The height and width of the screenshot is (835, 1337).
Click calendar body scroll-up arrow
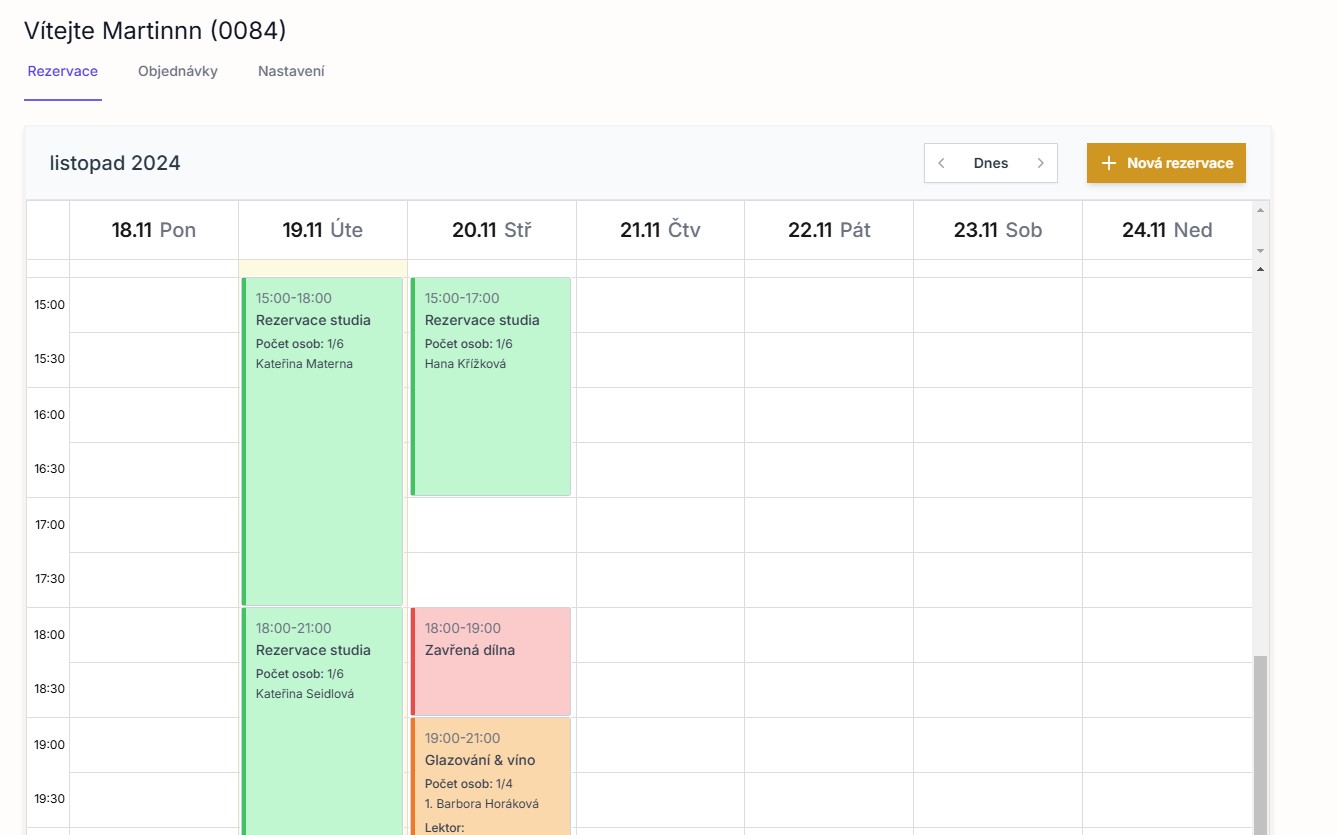coord(1260,269)
